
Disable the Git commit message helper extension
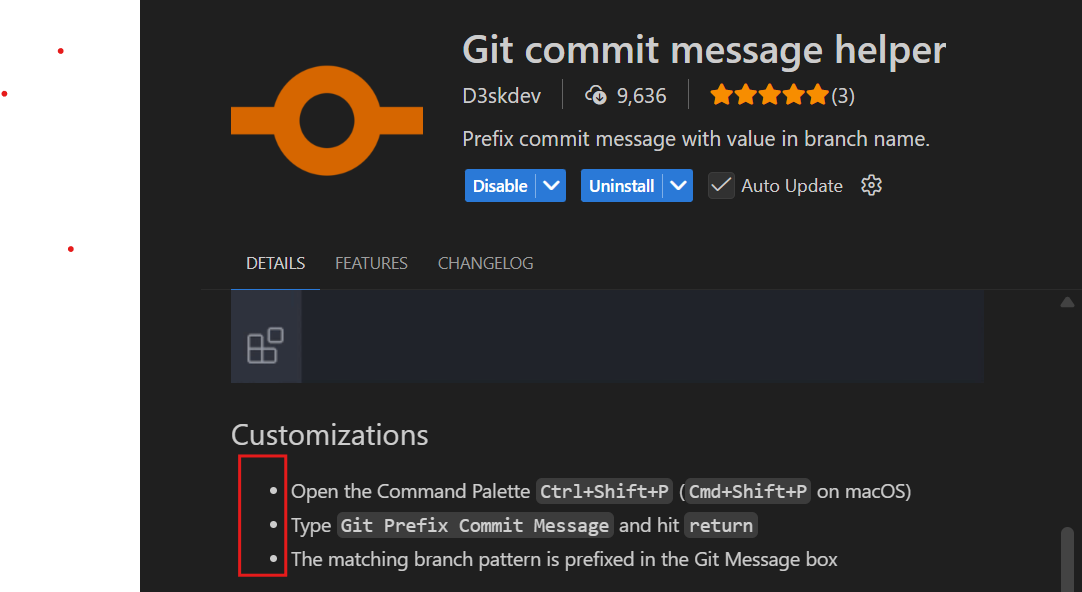tap(500, 186)
